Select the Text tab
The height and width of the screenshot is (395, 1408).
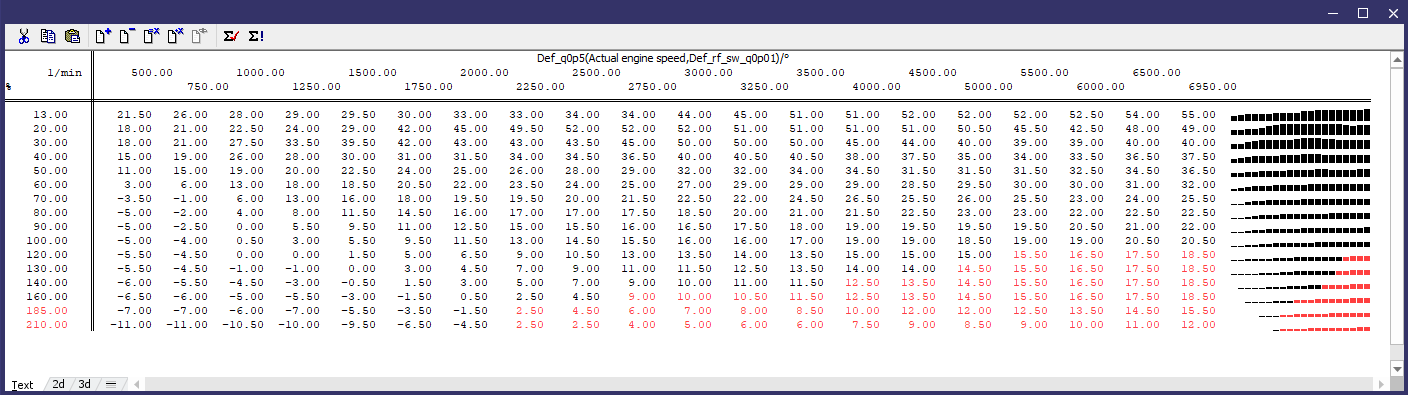22,384
